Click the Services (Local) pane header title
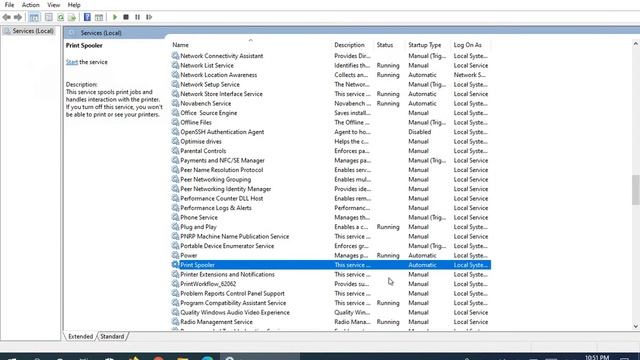Image resolution: width=640 pixels, height=360 pixels. pos(101,33)
